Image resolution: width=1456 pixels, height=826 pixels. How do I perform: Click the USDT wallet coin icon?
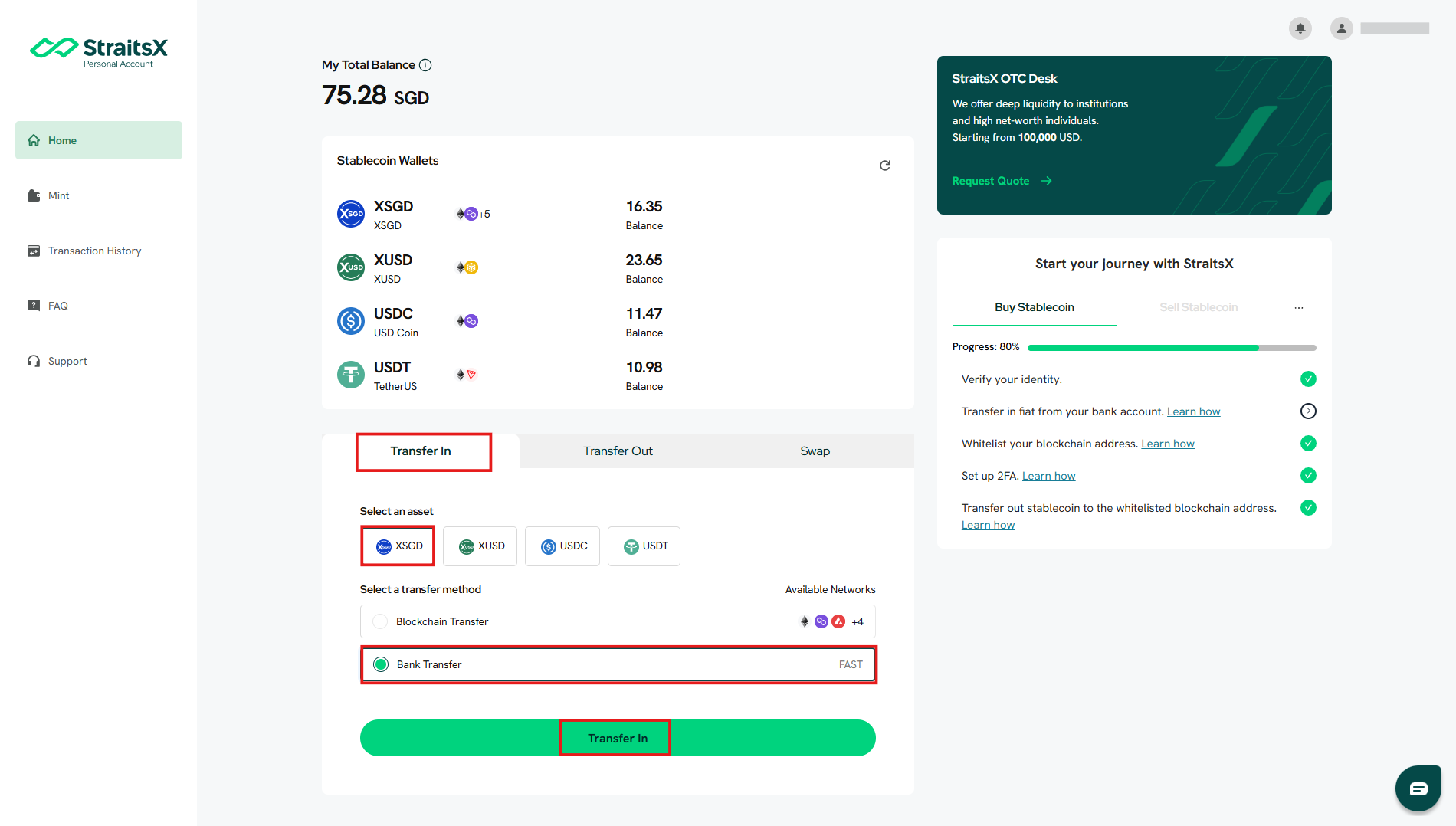(x=351, y=375)
